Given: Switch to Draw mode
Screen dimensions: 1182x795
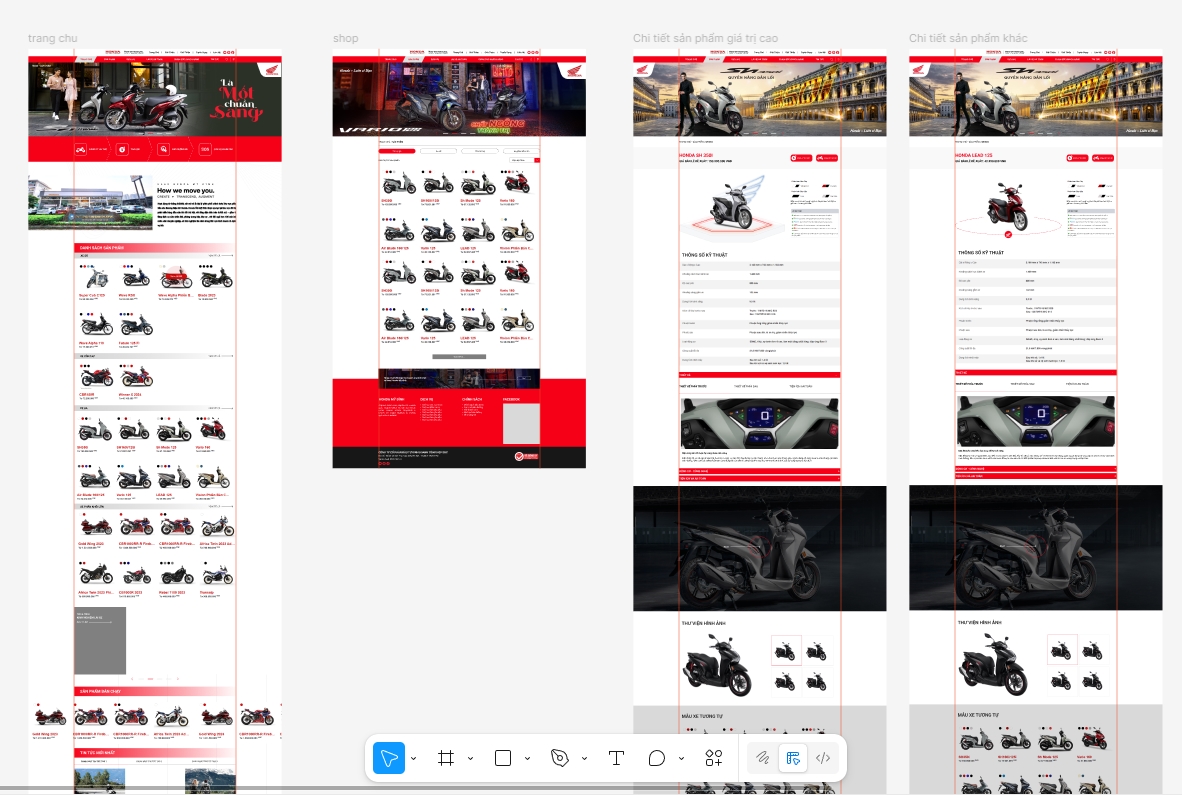Looking at the screenshot, I should point(762,758).
